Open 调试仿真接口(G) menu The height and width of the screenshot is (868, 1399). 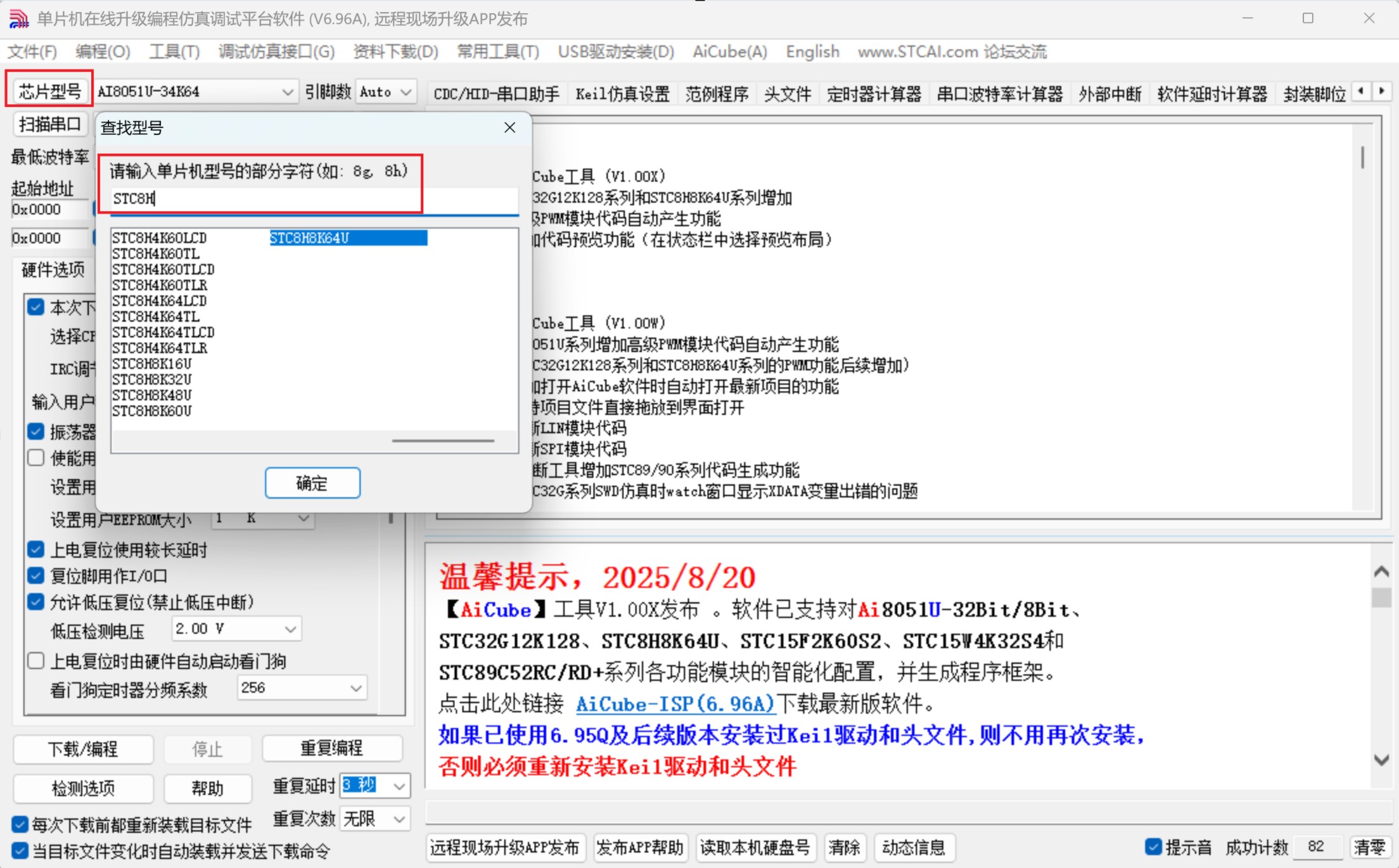[276, 51]
